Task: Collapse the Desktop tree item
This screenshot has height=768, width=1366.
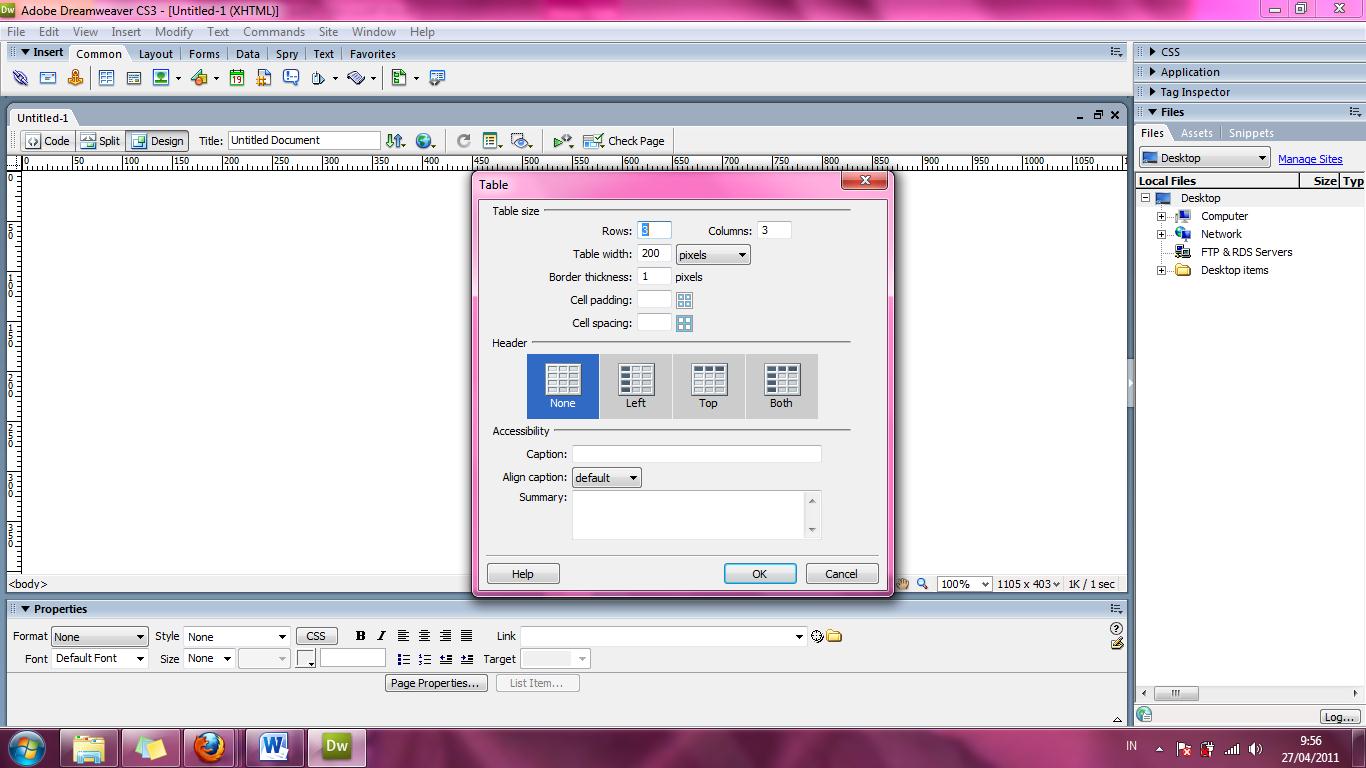Action: (x=1144, y=198)
